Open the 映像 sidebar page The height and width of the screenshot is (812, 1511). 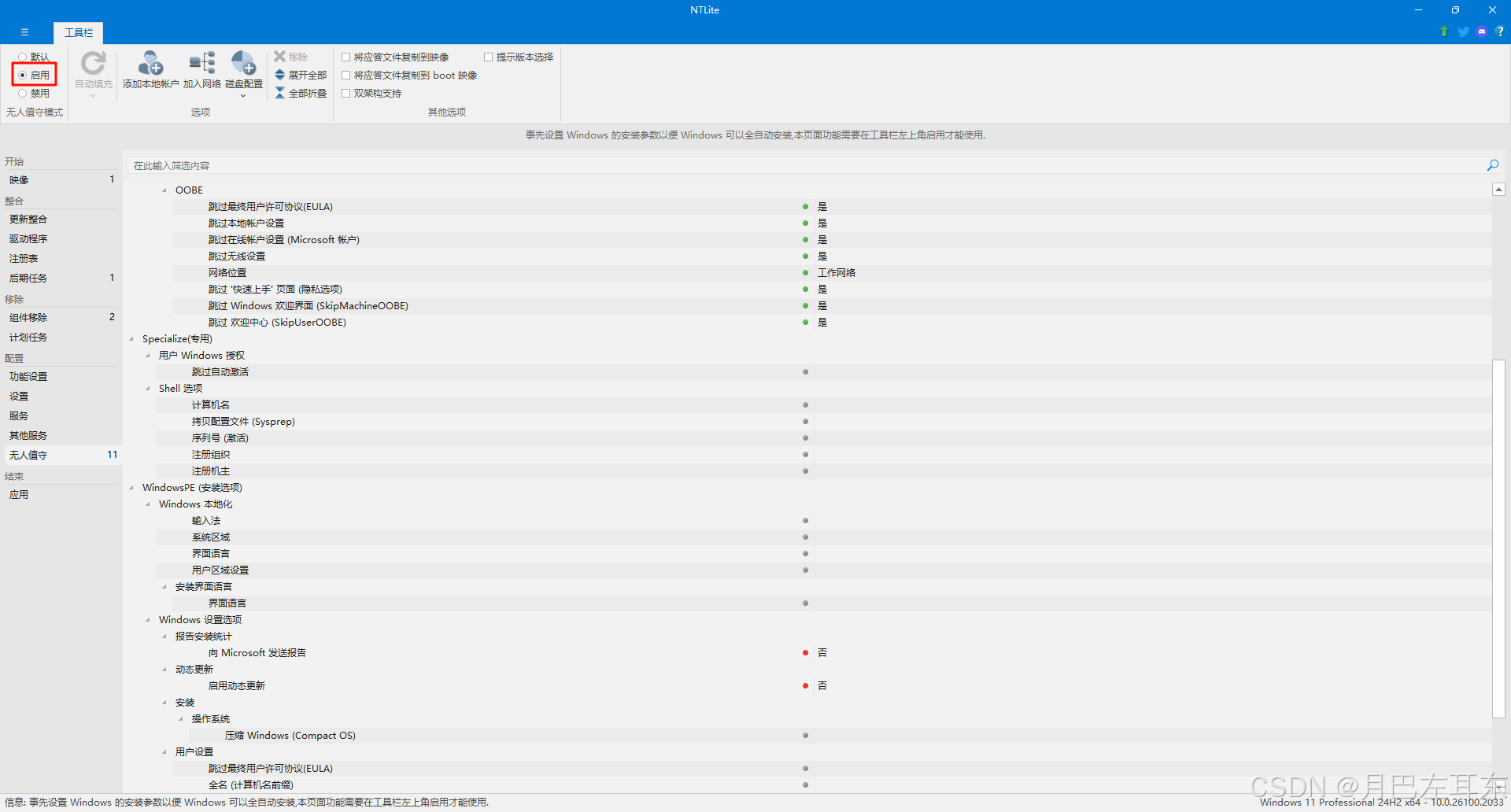click(x=61, y=180)
